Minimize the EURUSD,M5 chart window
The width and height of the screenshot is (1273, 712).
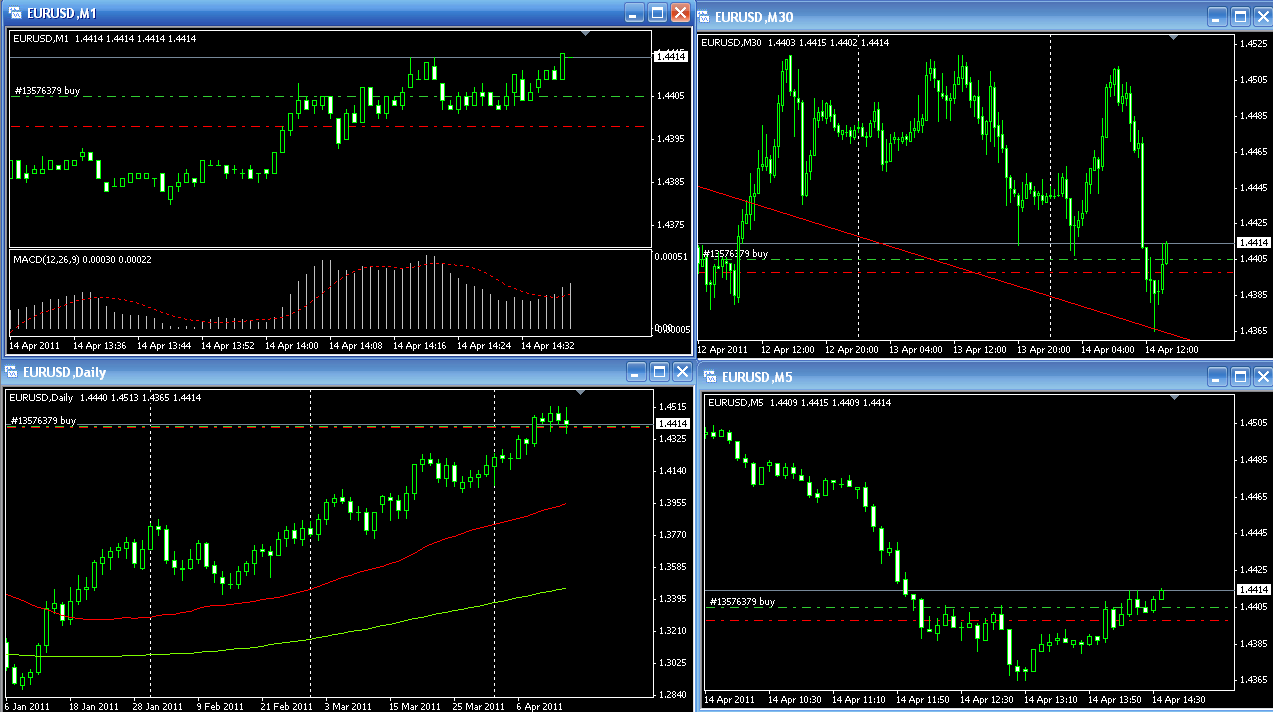(1217, 377)
